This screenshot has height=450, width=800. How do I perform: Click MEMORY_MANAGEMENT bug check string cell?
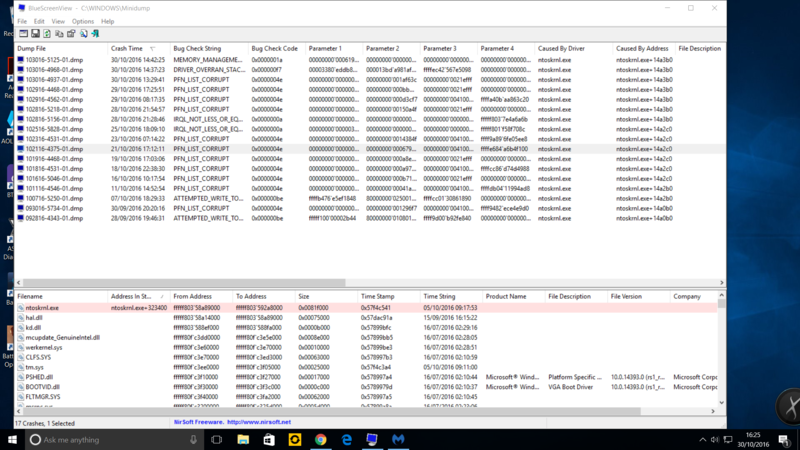[208, 60]
